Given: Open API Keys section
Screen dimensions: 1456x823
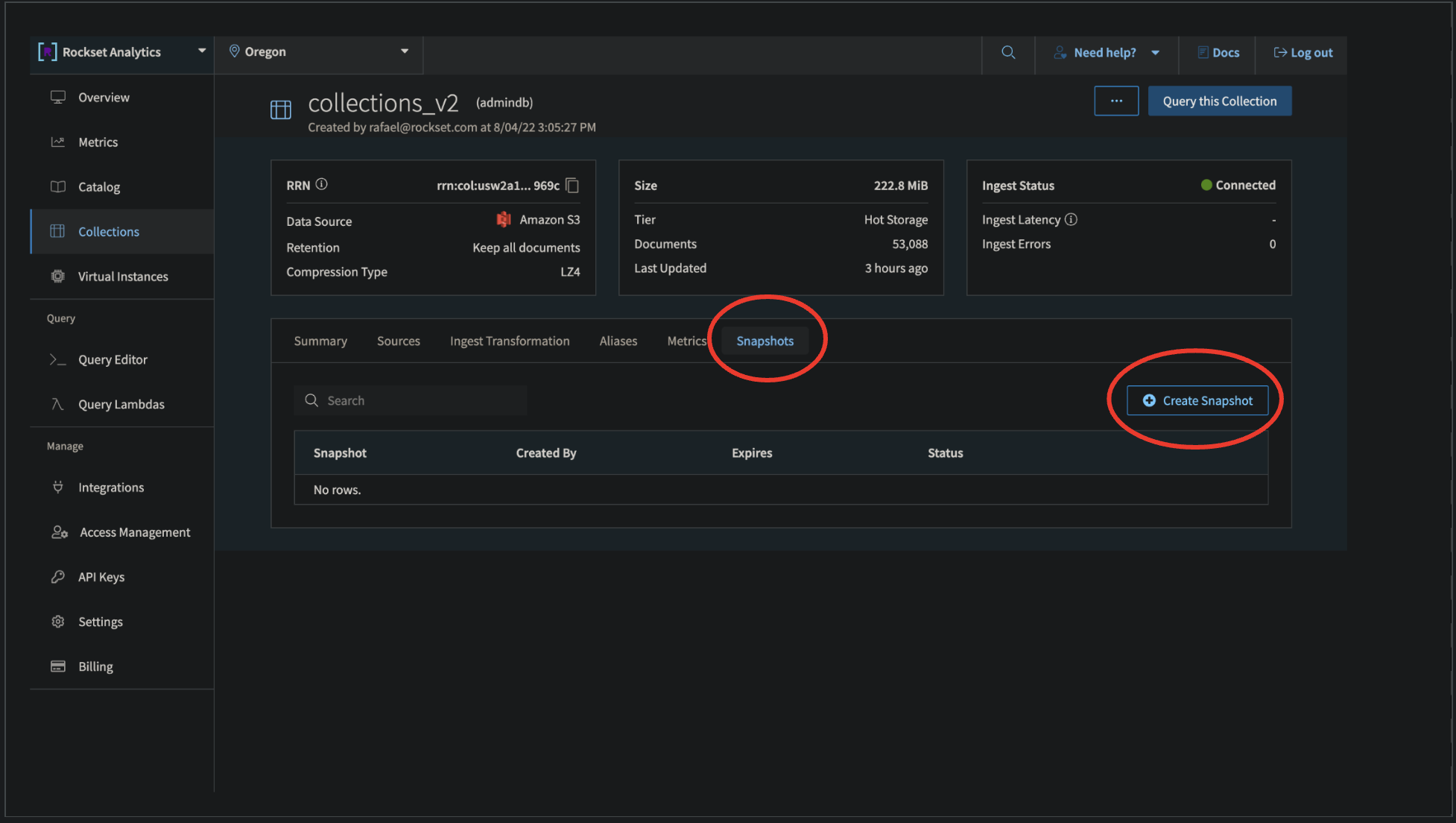Looking at the screenshot, I should click(101, 577).
